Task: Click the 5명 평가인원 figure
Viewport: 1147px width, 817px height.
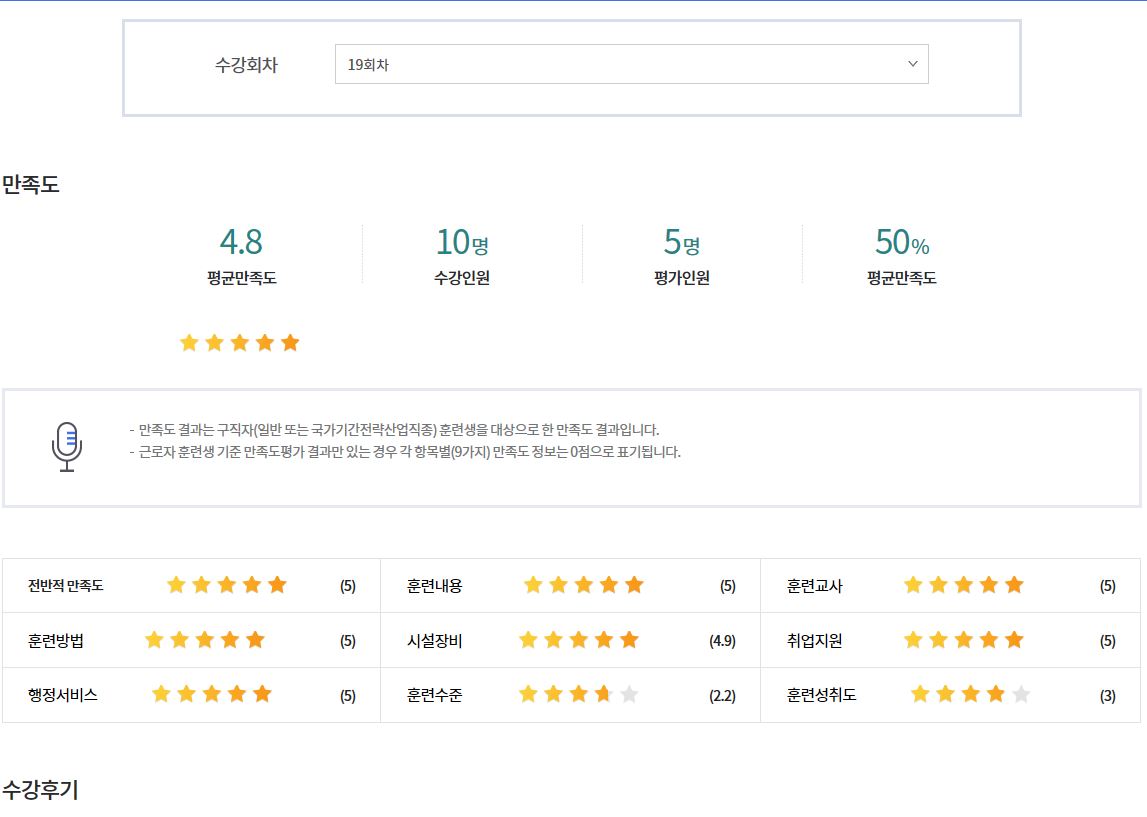Action: (681, 242)
